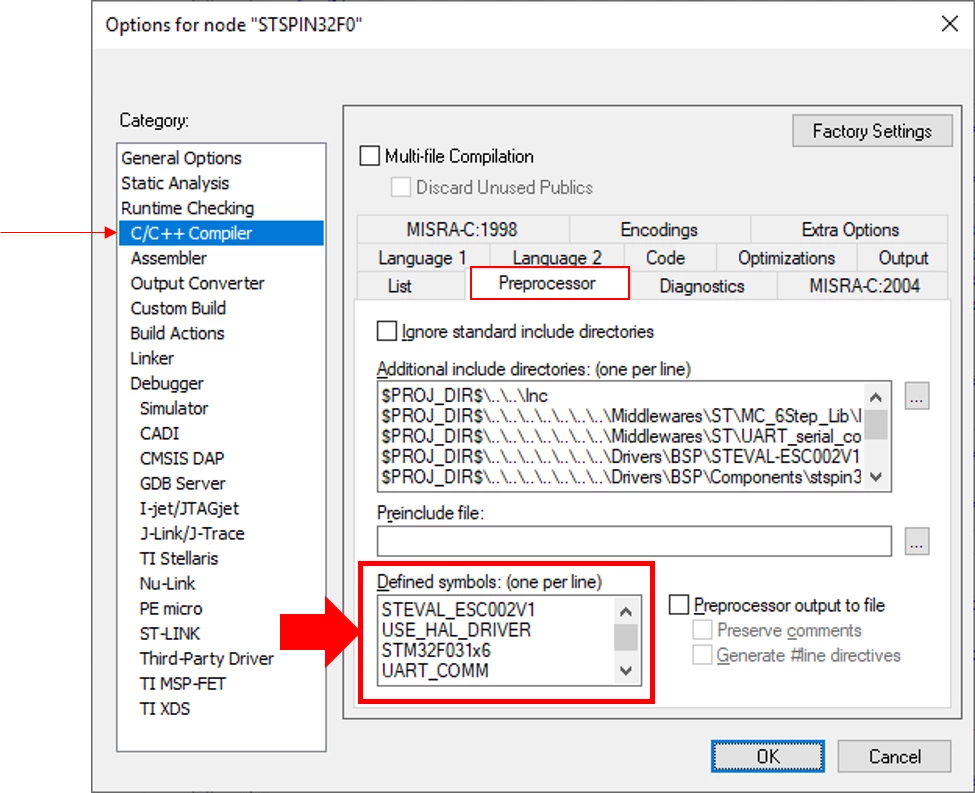
Task: Click the Factory Settings button
Action: click(x=872, y=131)
